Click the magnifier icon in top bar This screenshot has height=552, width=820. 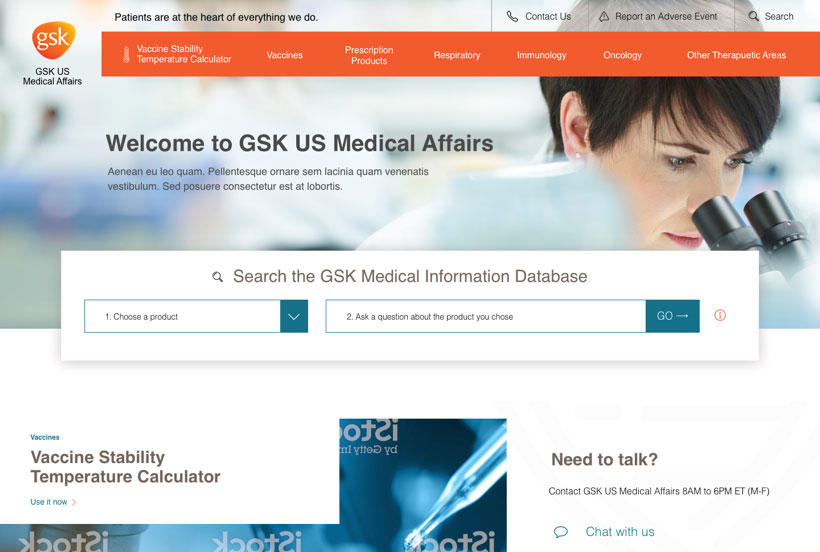click(x=754, y=16)
